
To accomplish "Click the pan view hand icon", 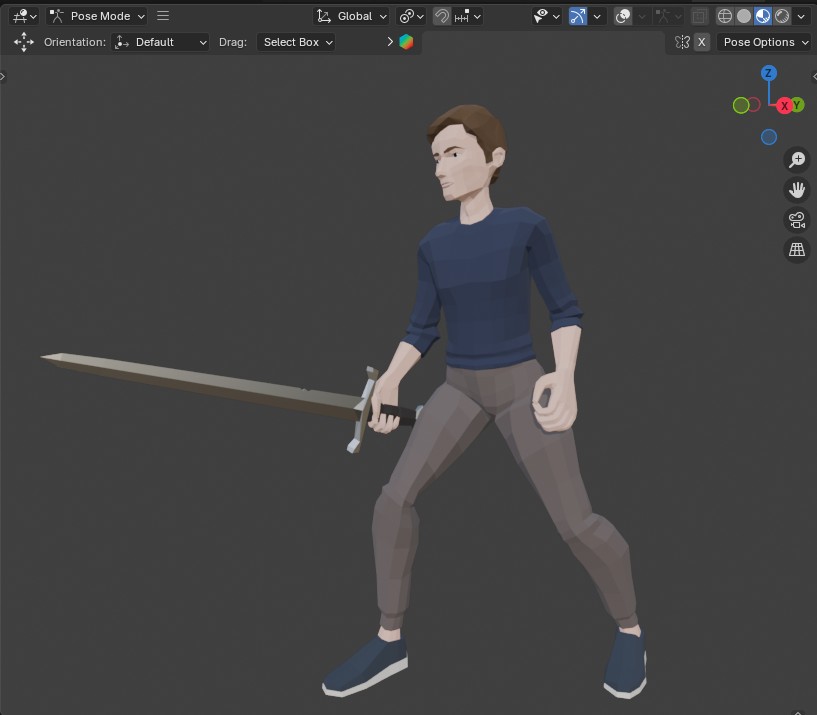I will point(797,190).
